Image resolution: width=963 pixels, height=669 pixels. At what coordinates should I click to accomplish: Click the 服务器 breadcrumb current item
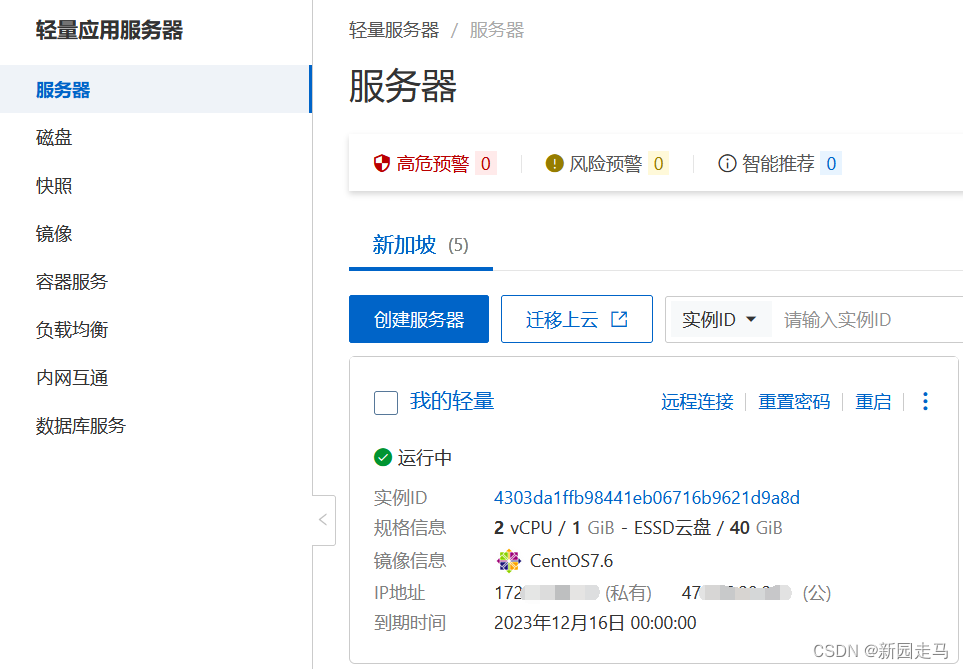point(497,29)
